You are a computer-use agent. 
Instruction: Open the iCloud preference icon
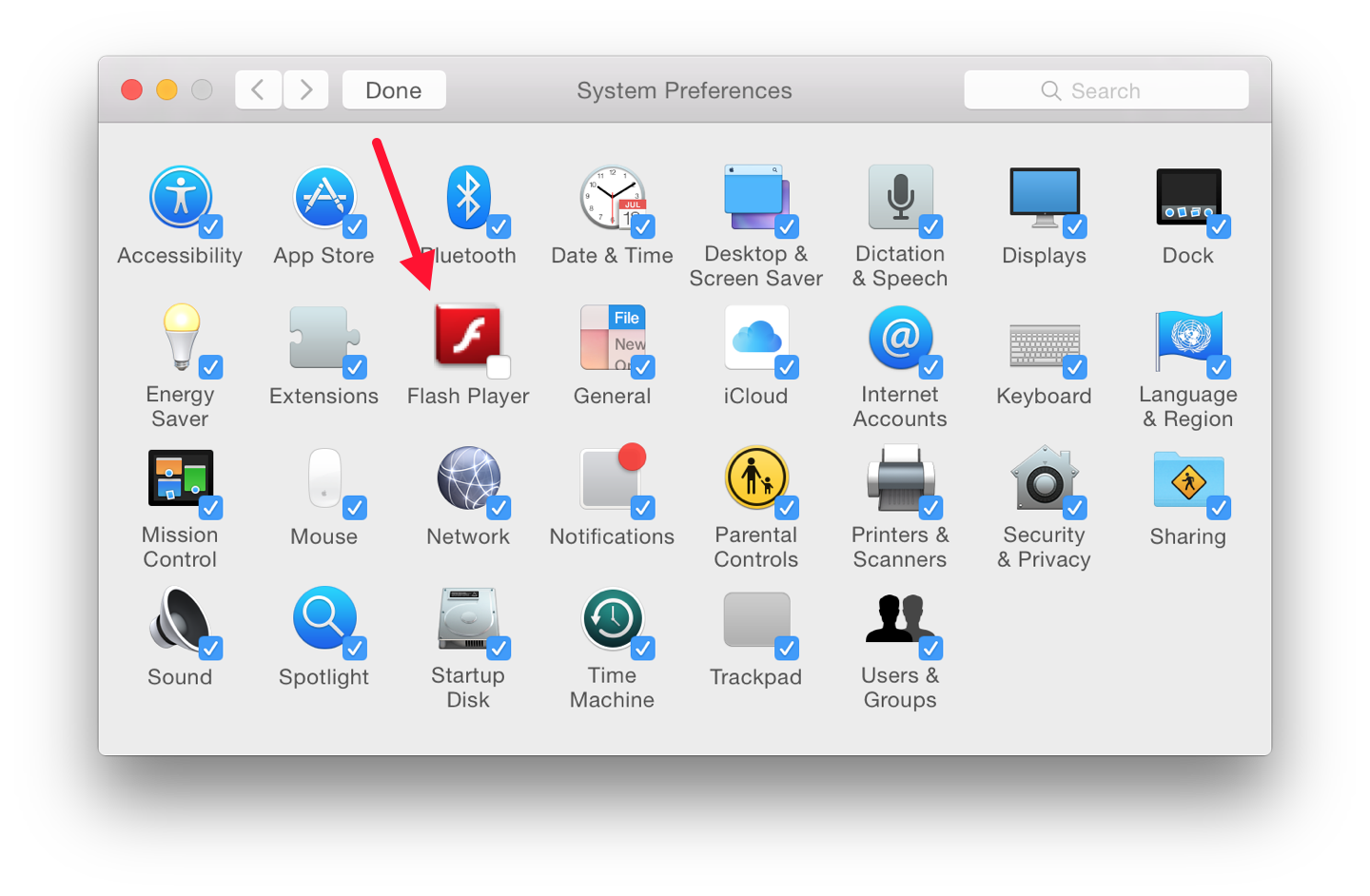coord(756,337)
